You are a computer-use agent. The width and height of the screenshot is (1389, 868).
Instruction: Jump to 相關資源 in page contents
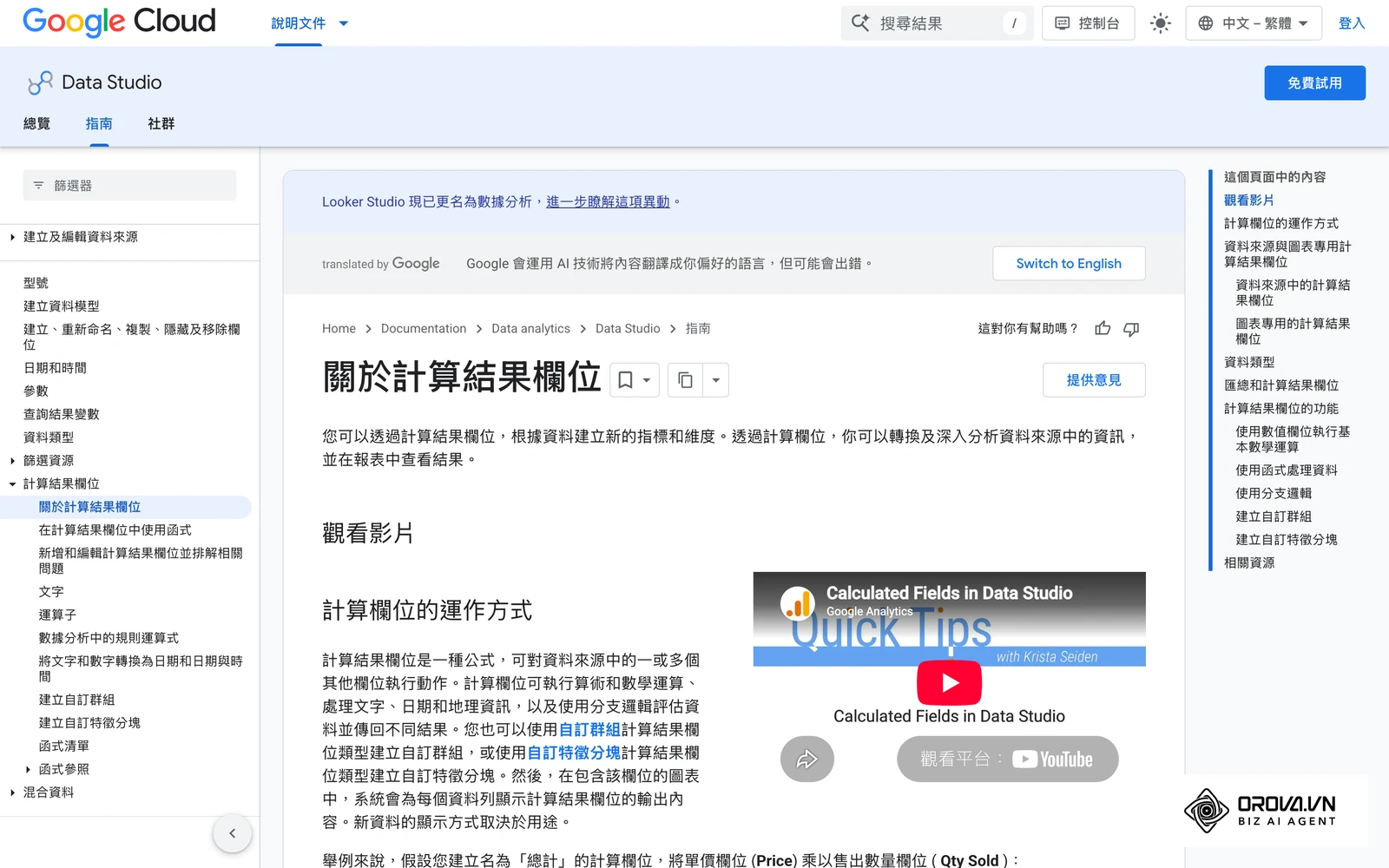coord(1249,563)
